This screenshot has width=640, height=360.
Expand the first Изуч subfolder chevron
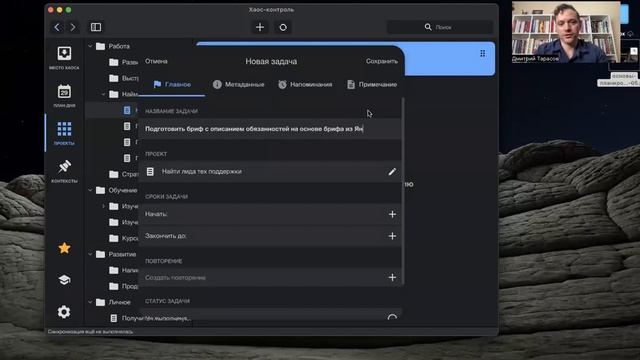pos(103,207)
